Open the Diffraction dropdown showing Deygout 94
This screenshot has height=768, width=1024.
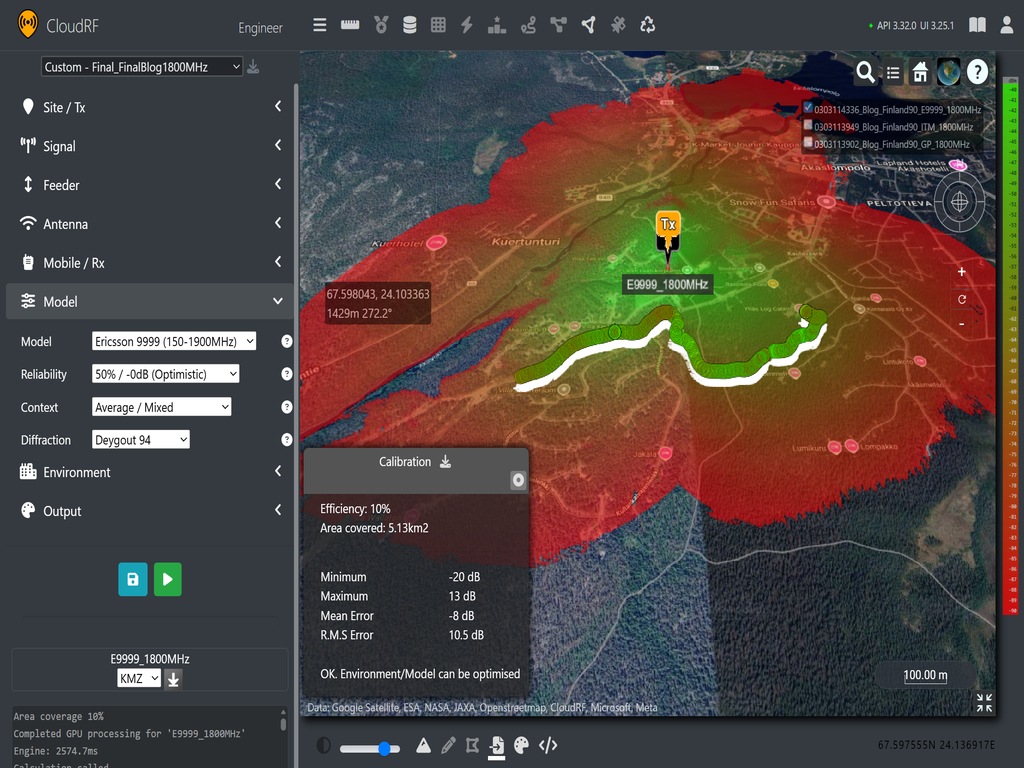141,440
